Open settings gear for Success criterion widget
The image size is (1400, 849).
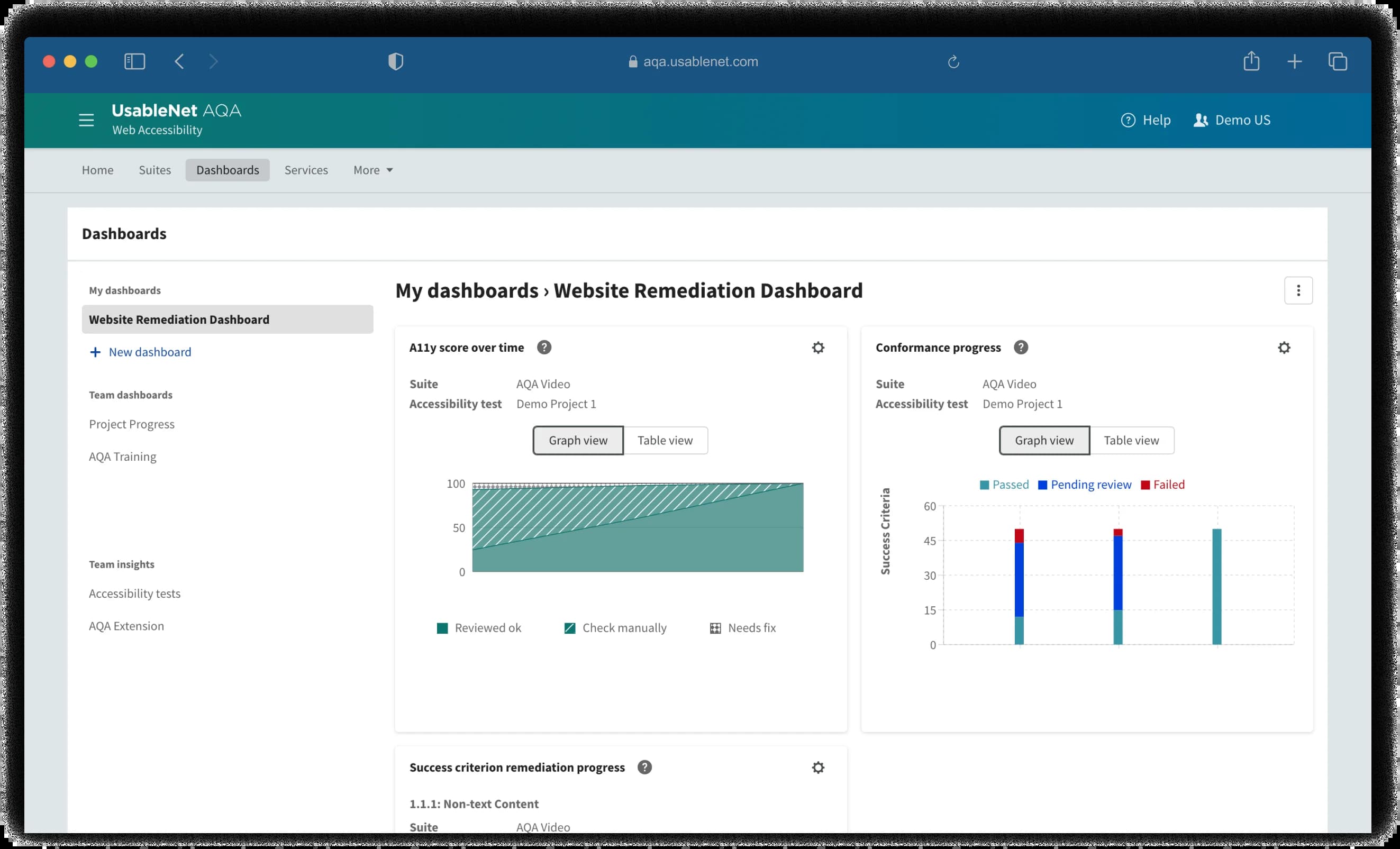(817, 767)
